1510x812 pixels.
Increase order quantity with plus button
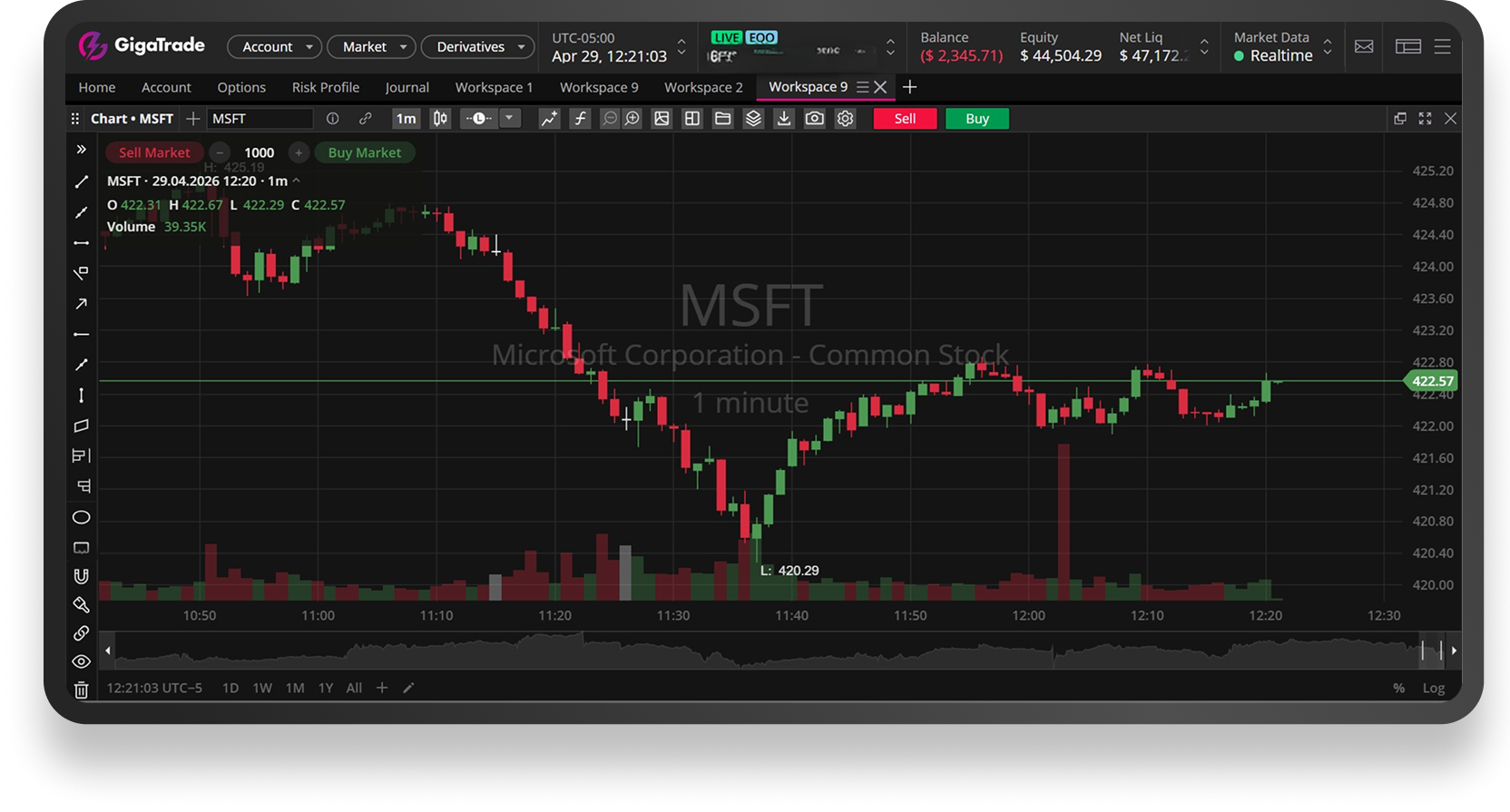coord(299,152)
